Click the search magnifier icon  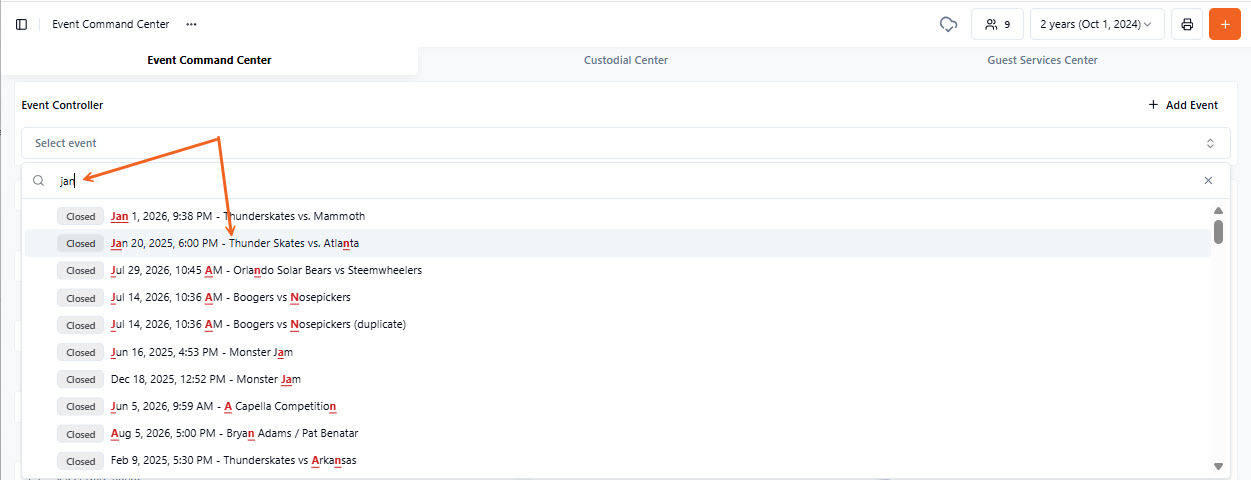(x=39, y=181)
